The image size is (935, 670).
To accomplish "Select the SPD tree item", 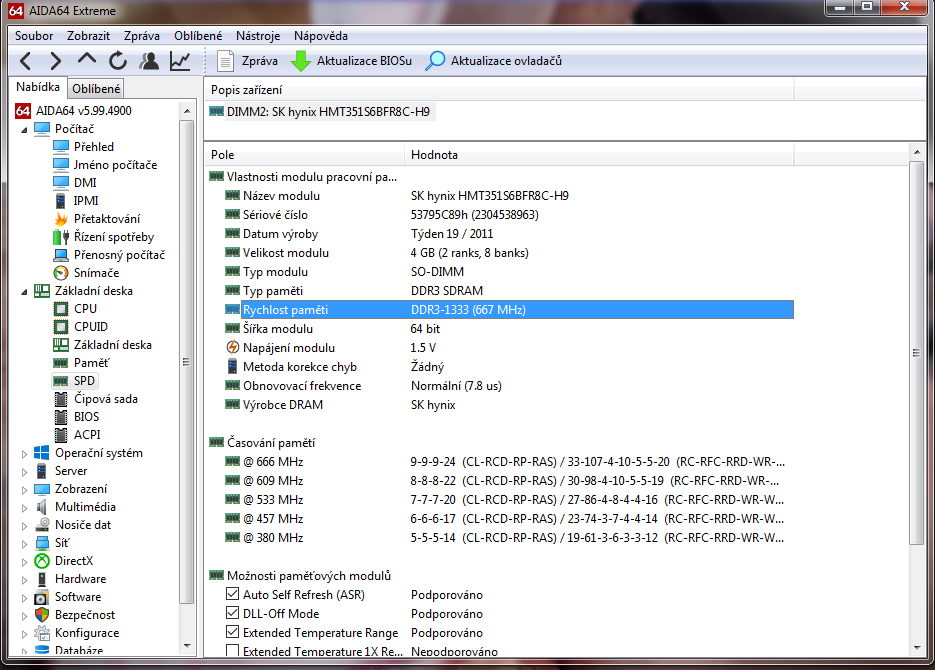I will (75, 381).
